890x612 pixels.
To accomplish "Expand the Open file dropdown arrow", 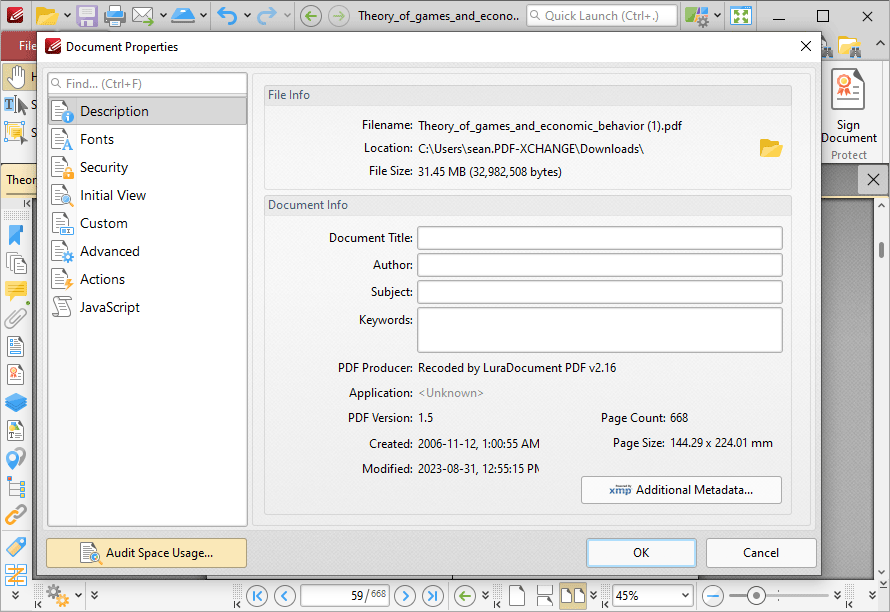I will click(67, 16).
